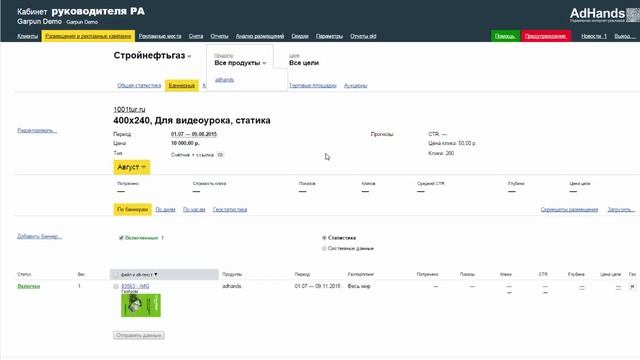This screenshot has width=640, height=360.
Task: Click the Включен status link in banner row
Action: [29, 286]
